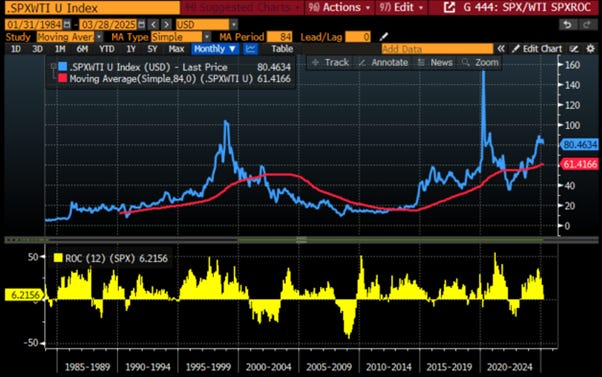Select the 5Y range tab
602x377 pixels.
point(152,49)
